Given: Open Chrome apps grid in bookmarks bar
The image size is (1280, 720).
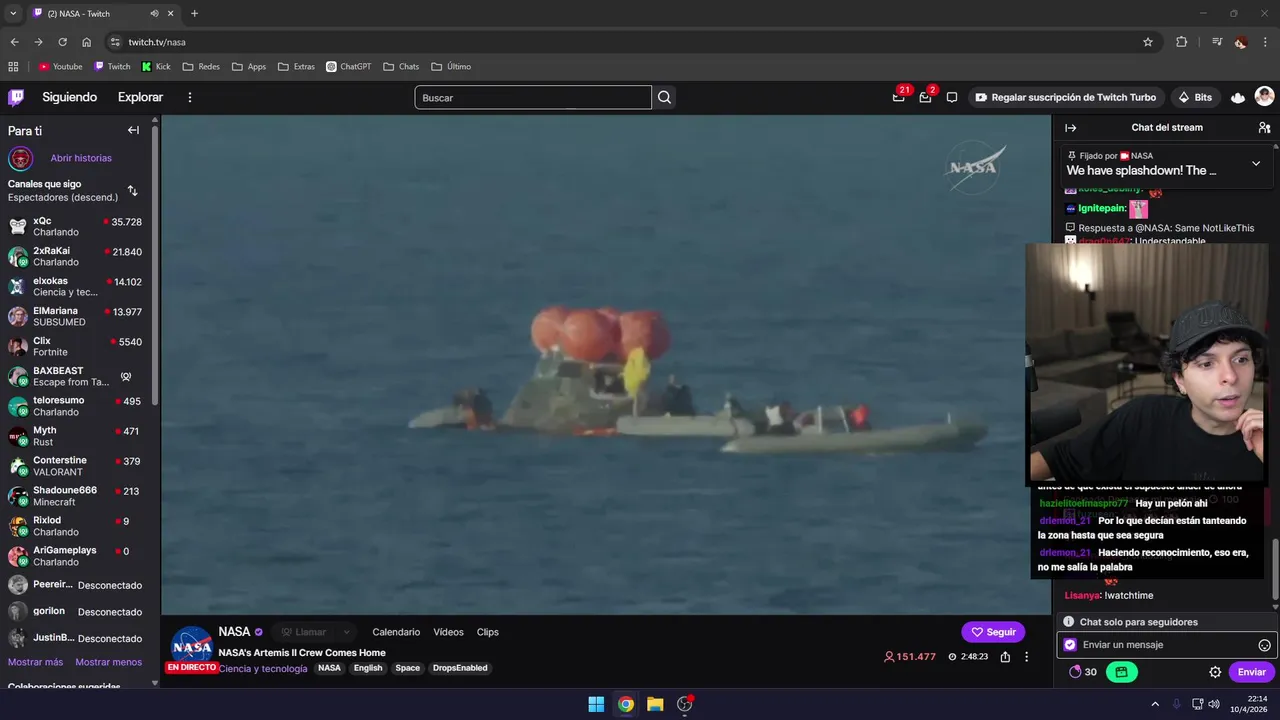Looking at the screenshot, I should click(x=13, y=67).
